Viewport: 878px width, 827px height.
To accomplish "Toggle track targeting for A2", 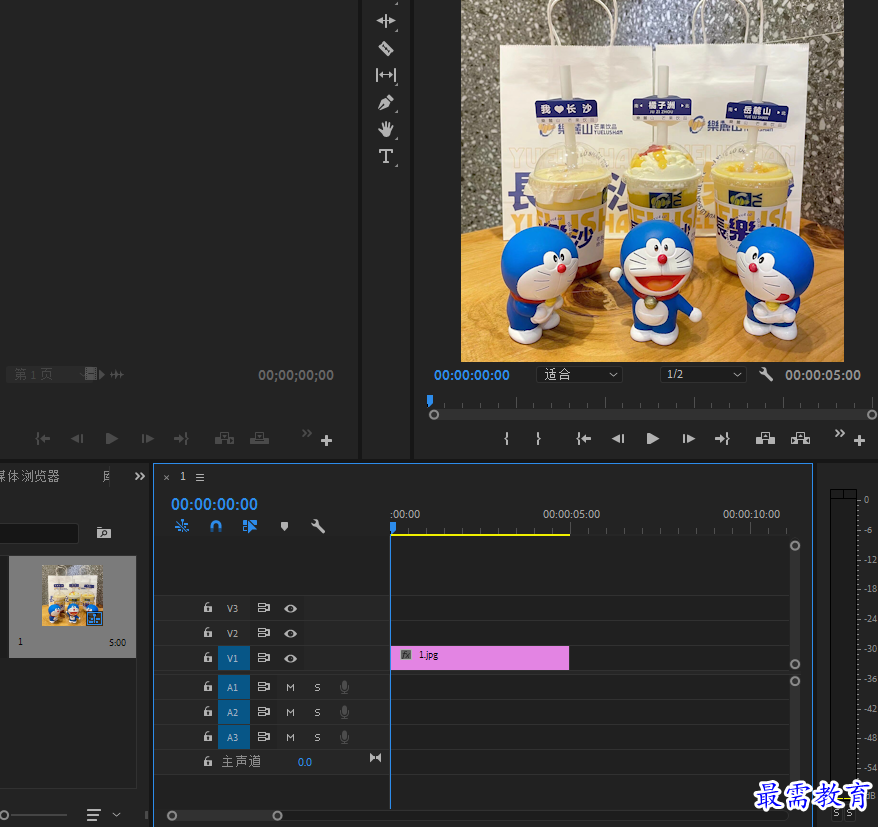I will (x=233, y=712).
